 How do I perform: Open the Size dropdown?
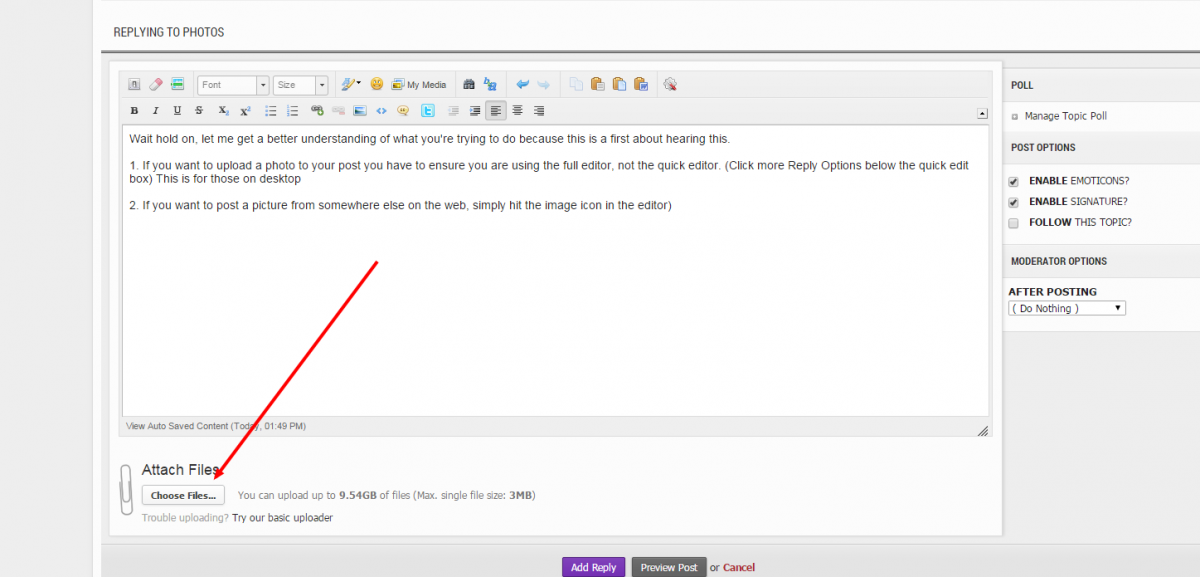[300, 86]
